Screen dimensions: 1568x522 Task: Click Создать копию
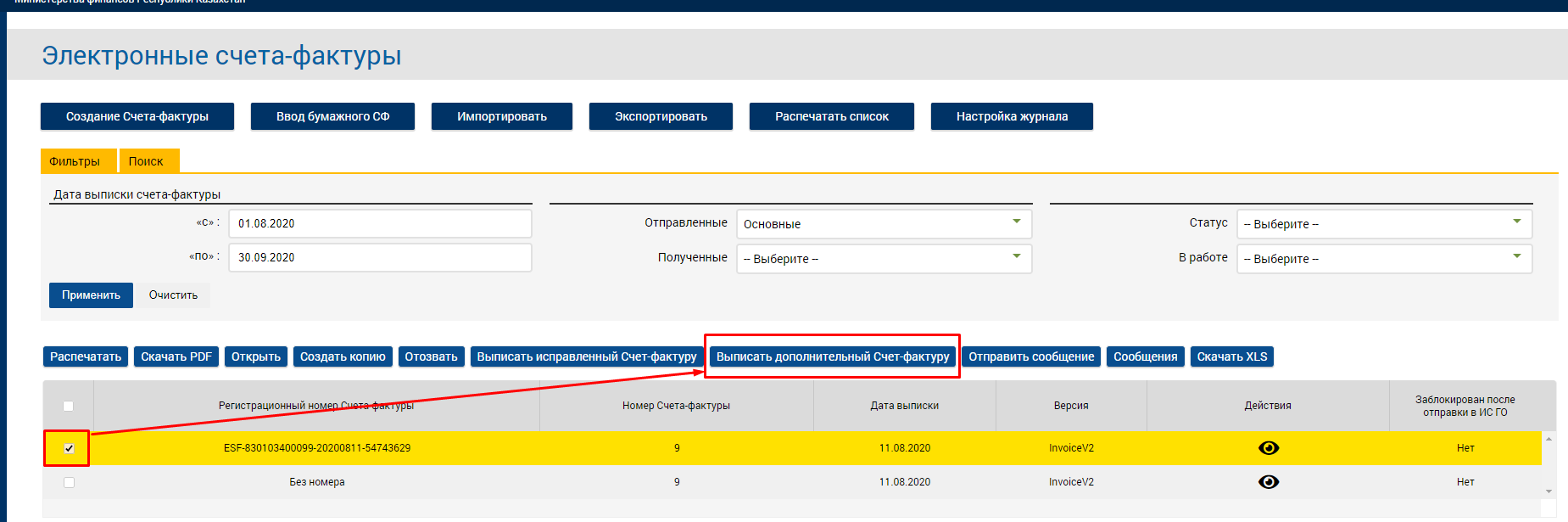pos(343,356)
